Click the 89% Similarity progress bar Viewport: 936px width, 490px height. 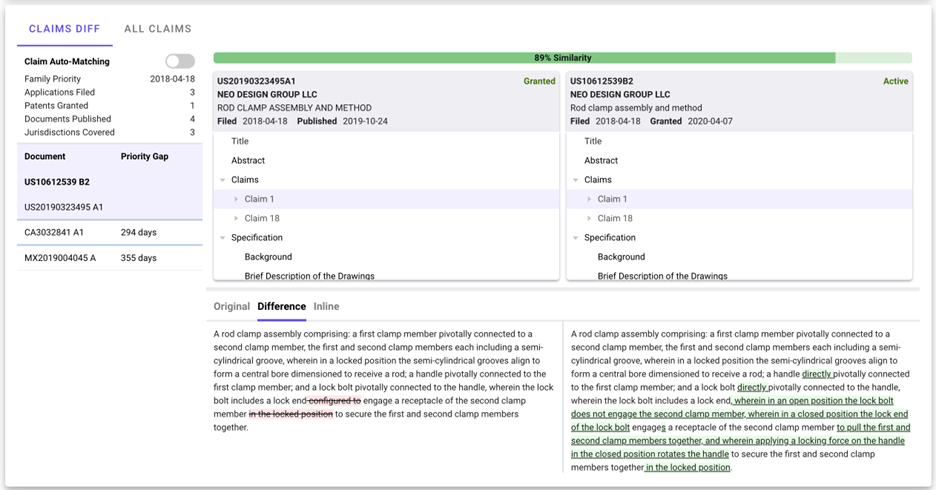click(562, 58)
